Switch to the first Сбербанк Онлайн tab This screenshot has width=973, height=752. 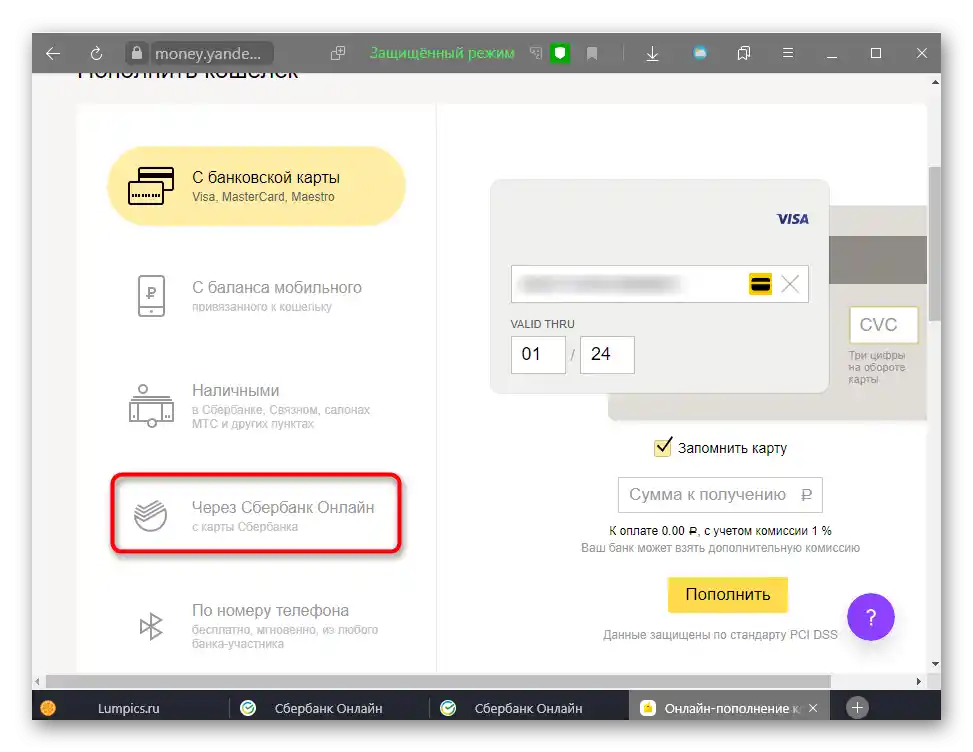coord(329,708)
